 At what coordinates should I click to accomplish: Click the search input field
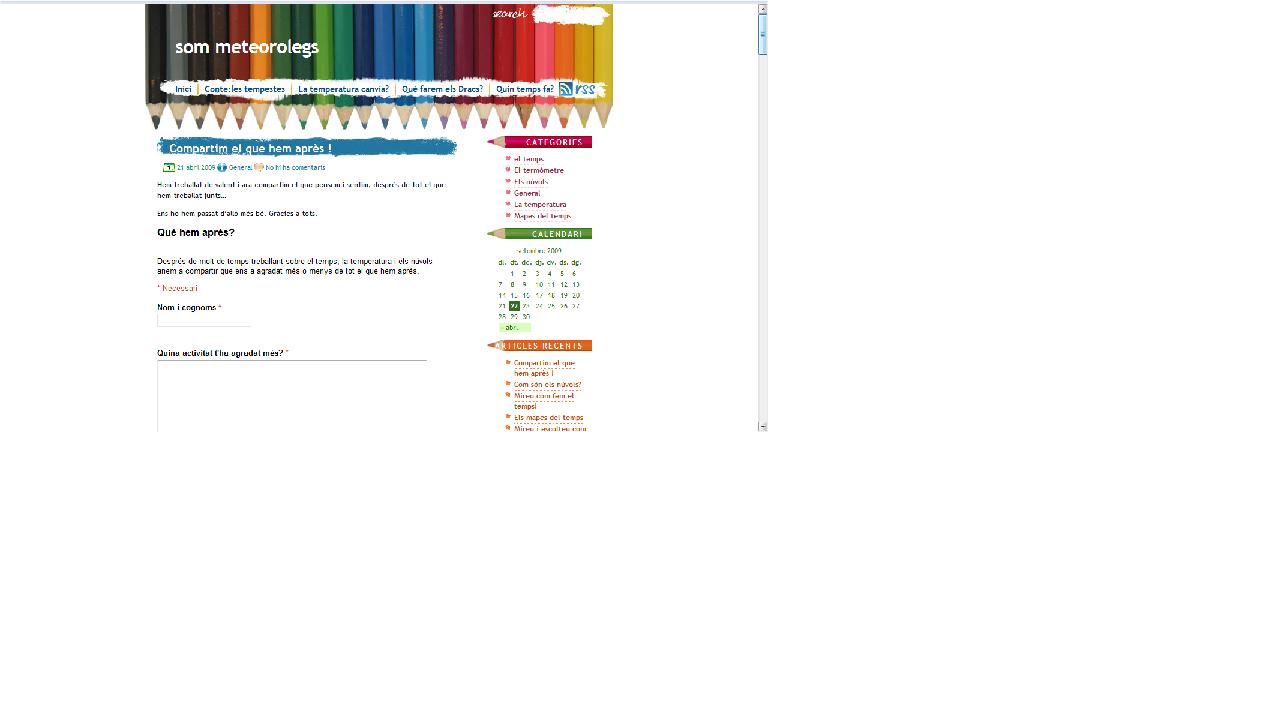(x=570, y=15)
